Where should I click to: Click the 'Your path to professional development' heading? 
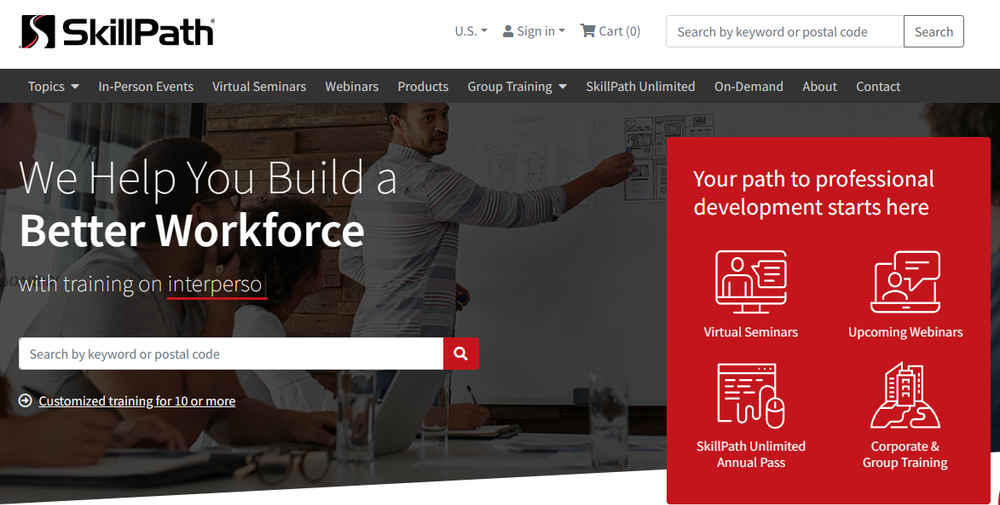pos(814,193)
